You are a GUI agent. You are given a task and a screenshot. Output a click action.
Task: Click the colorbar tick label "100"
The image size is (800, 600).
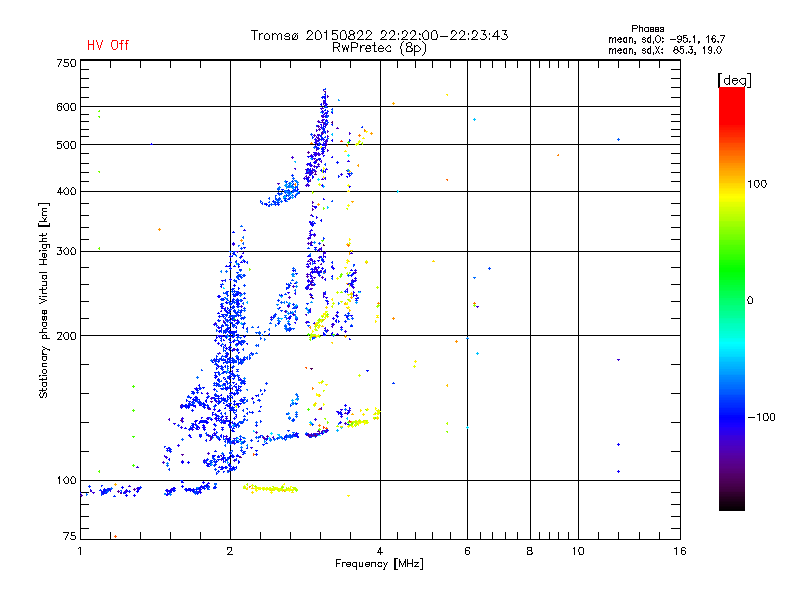(757, 184)
